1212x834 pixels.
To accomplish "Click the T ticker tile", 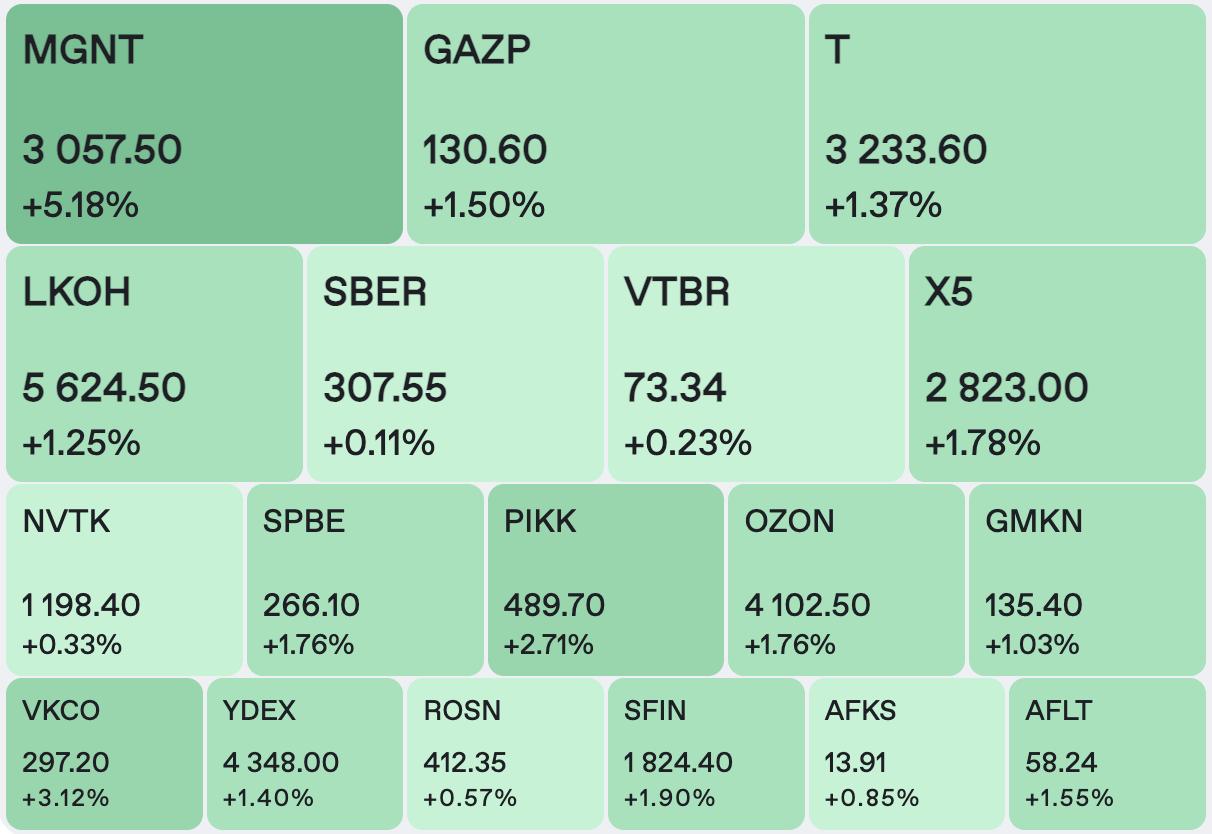I will point(1006,123).
